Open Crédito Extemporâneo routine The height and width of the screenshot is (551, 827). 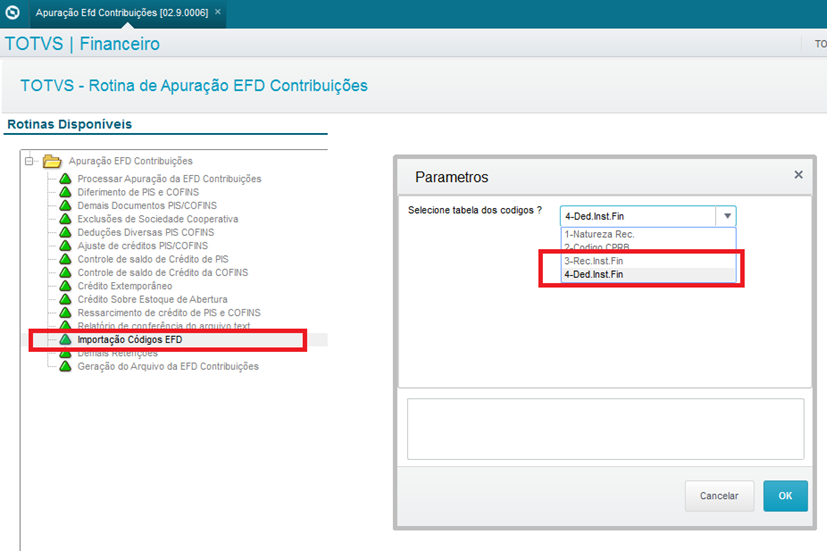click(x=125, y=286)
